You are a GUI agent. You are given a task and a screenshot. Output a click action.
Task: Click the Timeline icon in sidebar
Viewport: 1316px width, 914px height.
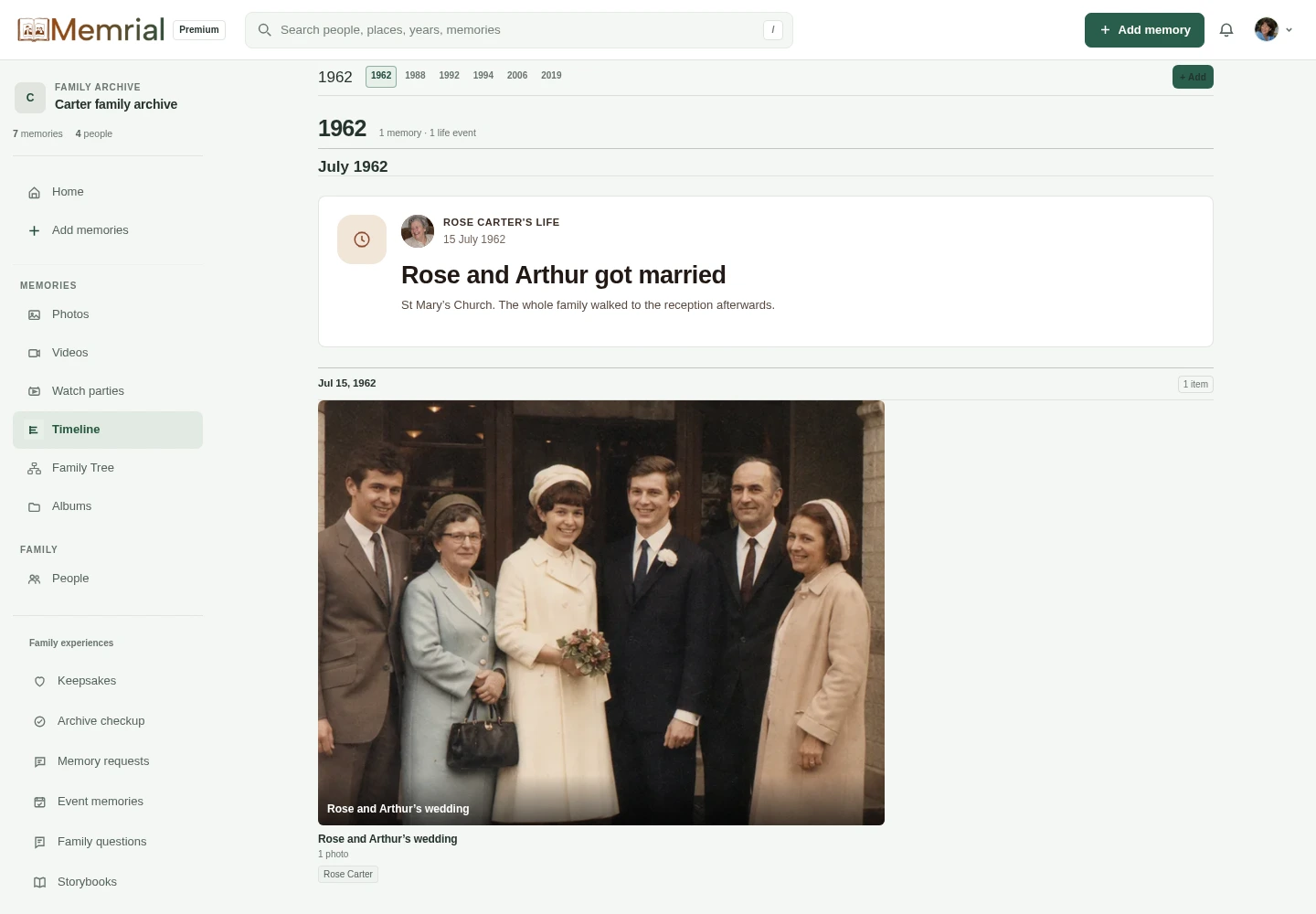pyautogui.click(x=34, y=430)
